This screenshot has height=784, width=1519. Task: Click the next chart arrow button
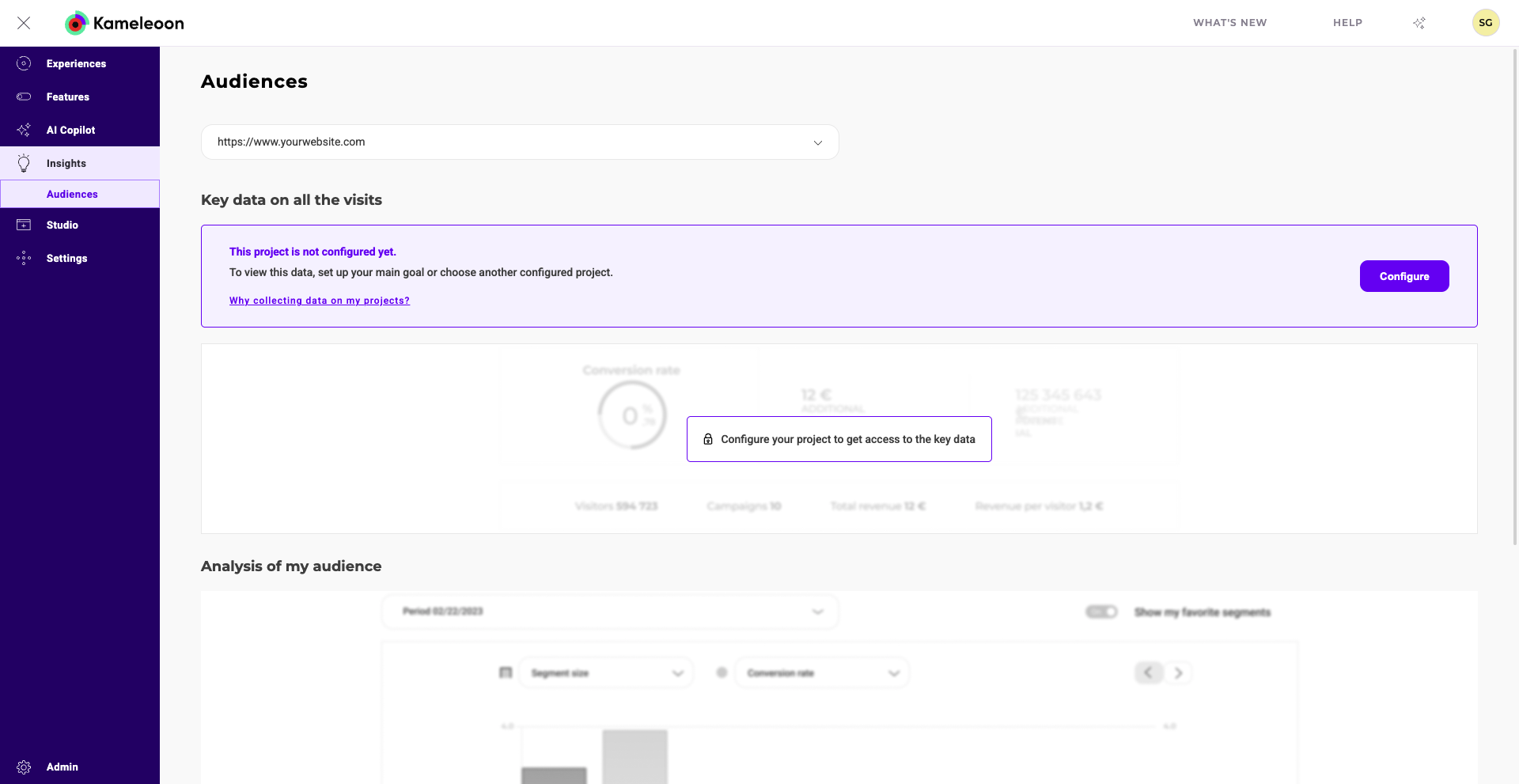pyautogui.click(x=1178, y=673)
